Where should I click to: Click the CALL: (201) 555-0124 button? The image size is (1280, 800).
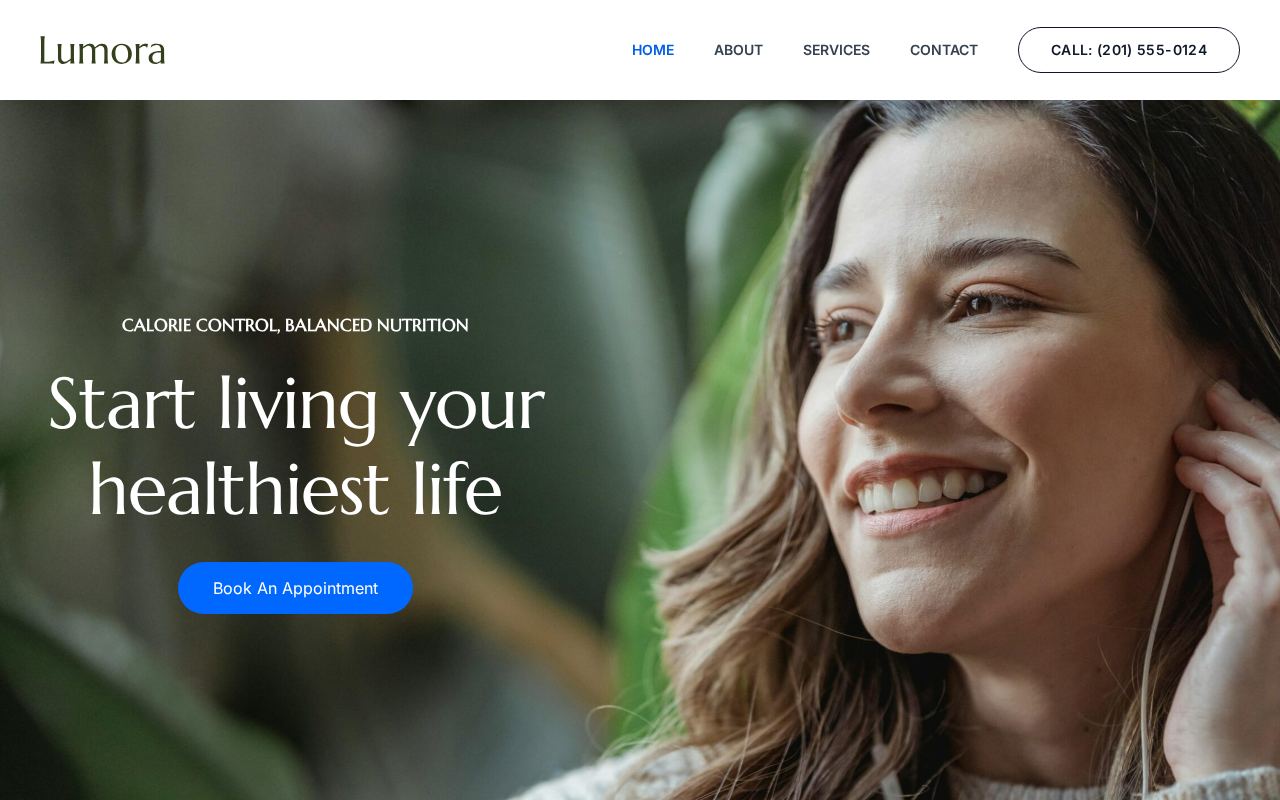[1129, 50]
